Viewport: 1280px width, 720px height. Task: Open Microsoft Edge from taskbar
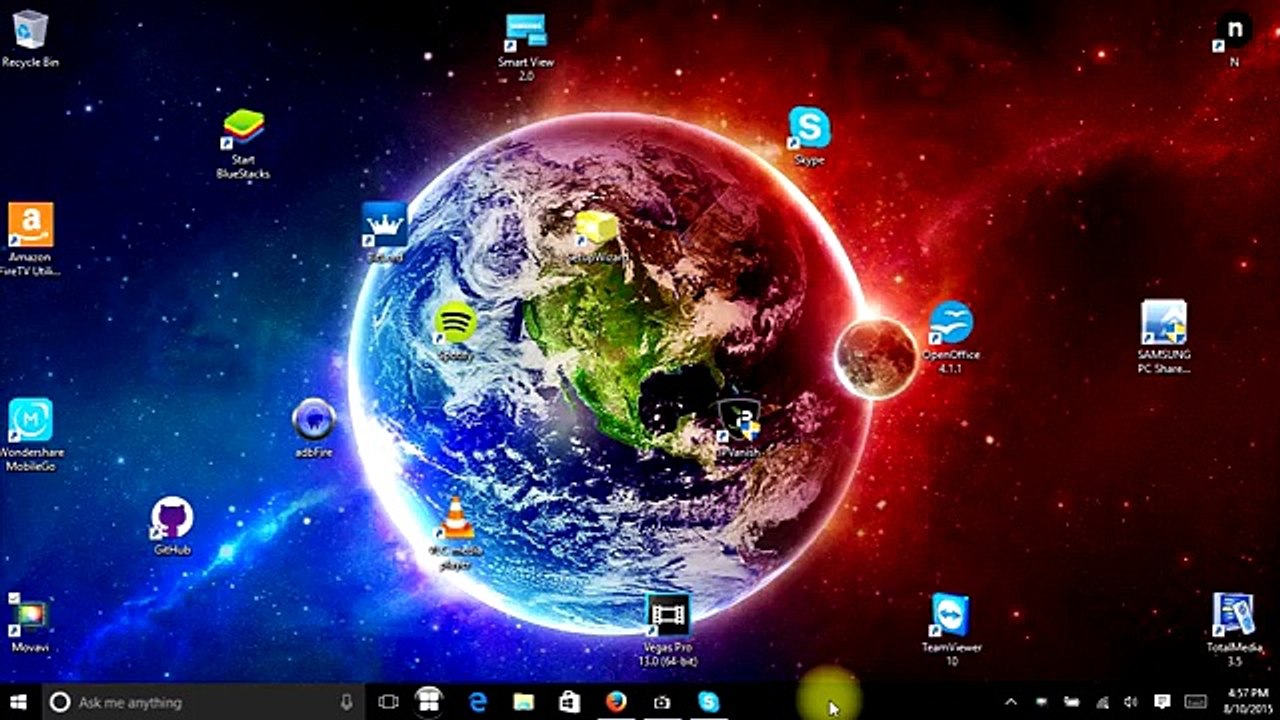tap(476, 702)
